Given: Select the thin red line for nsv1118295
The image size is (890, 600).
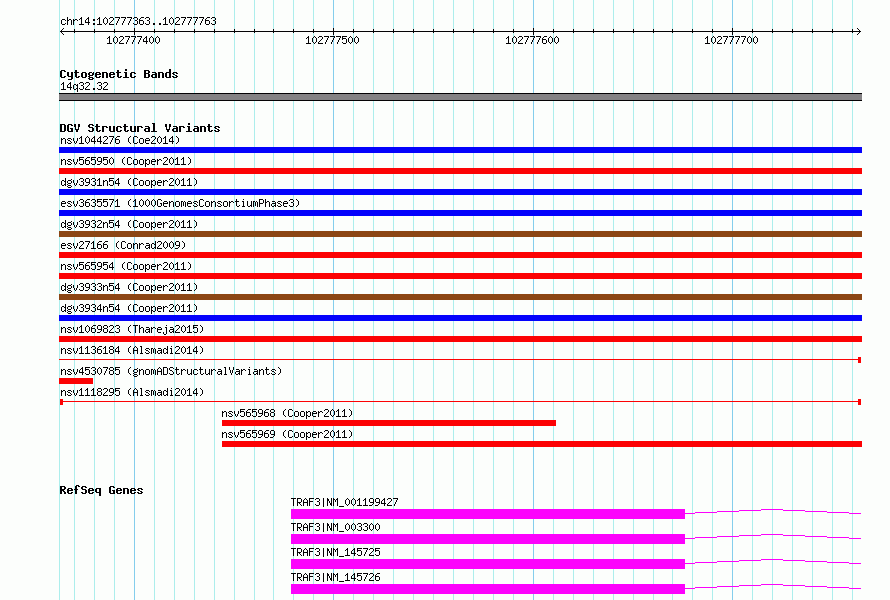Looking at the screenshot, I should pos(460,402).
